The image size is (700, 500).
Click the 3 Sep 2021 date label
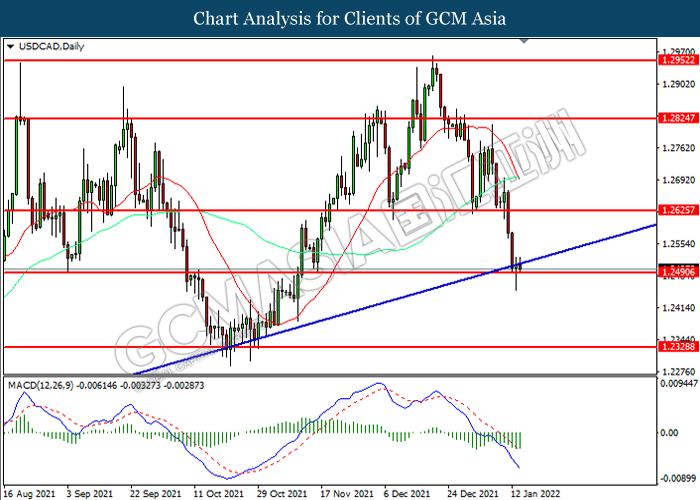90,494
